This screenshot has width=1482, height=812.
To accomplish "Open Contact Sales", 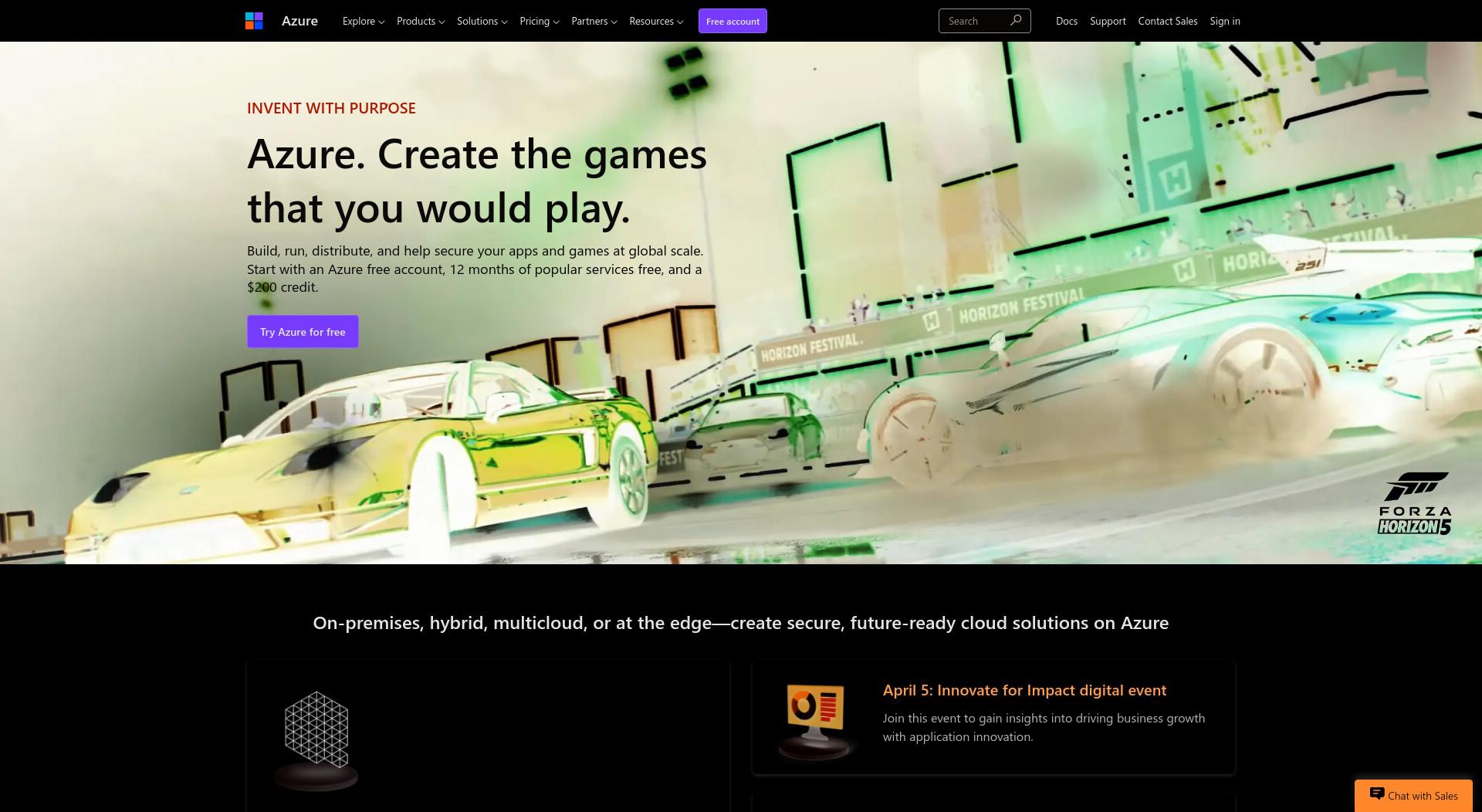I will pos(1168,21).
